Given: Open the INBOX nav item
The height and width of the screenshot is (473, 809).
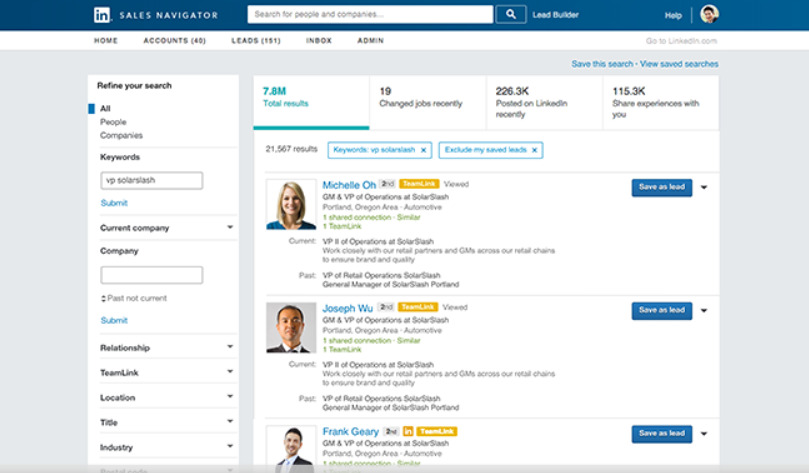Looking at the screenshot, I should tap(319, 40).
